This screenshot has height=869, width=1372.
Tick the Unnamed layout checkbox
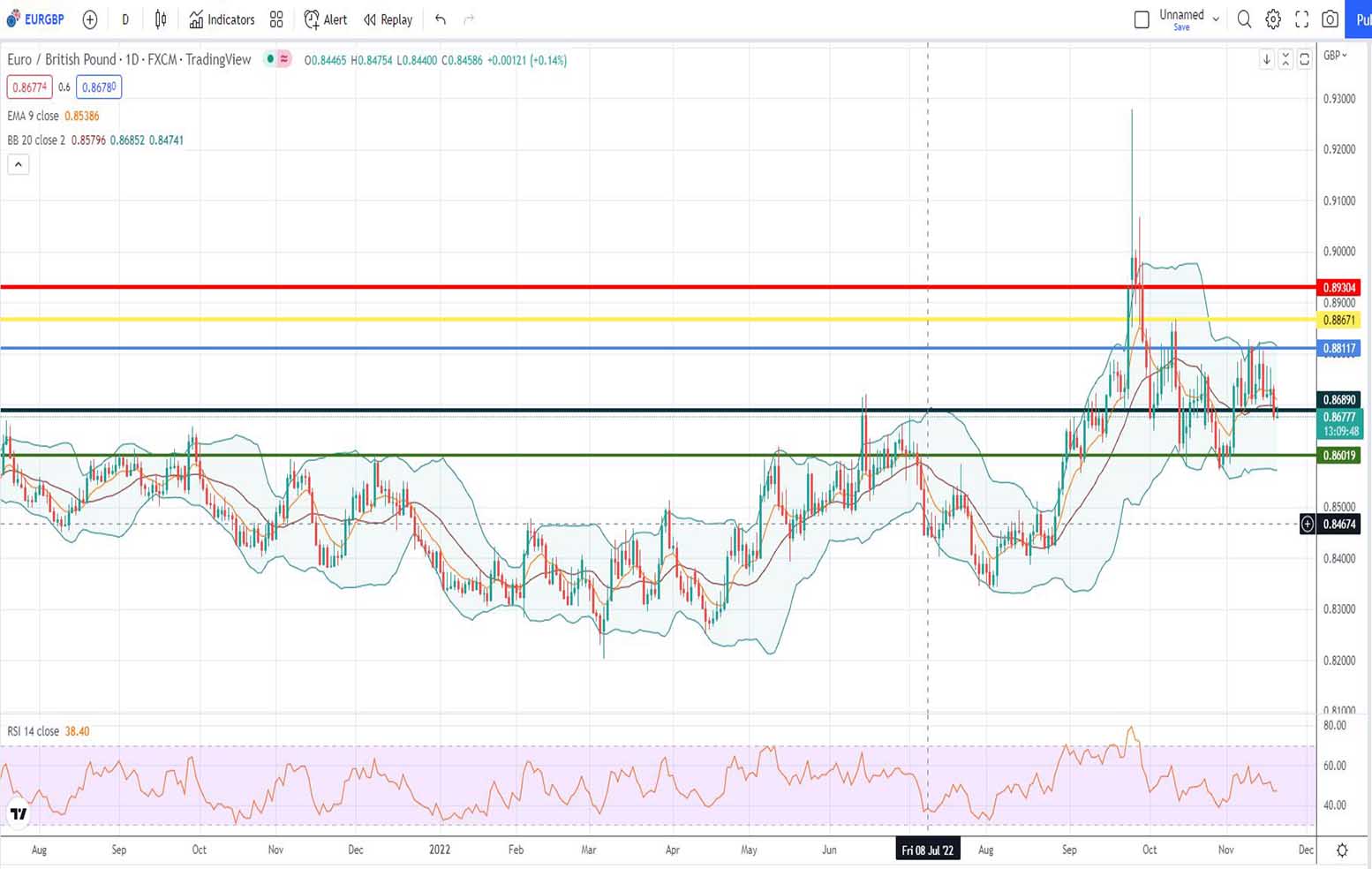click(1141, 19)
